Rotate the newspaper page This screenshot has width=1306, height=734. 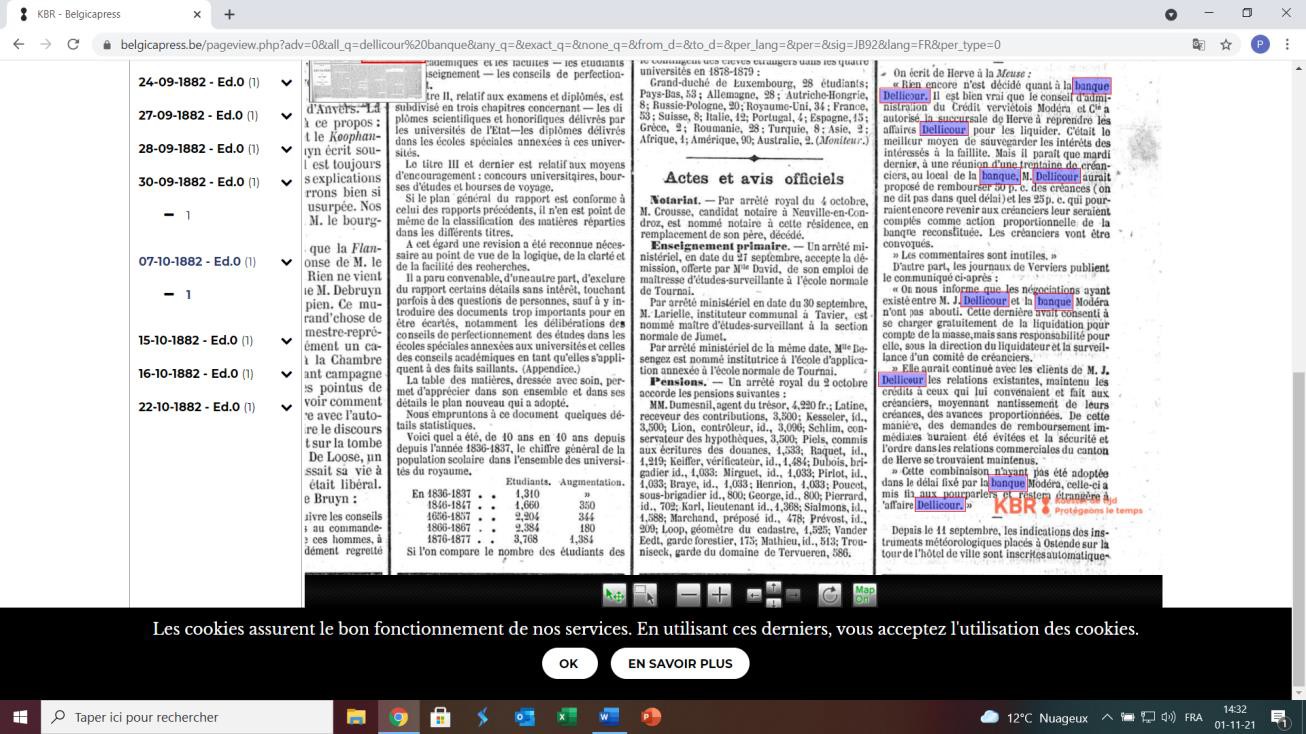829,595
